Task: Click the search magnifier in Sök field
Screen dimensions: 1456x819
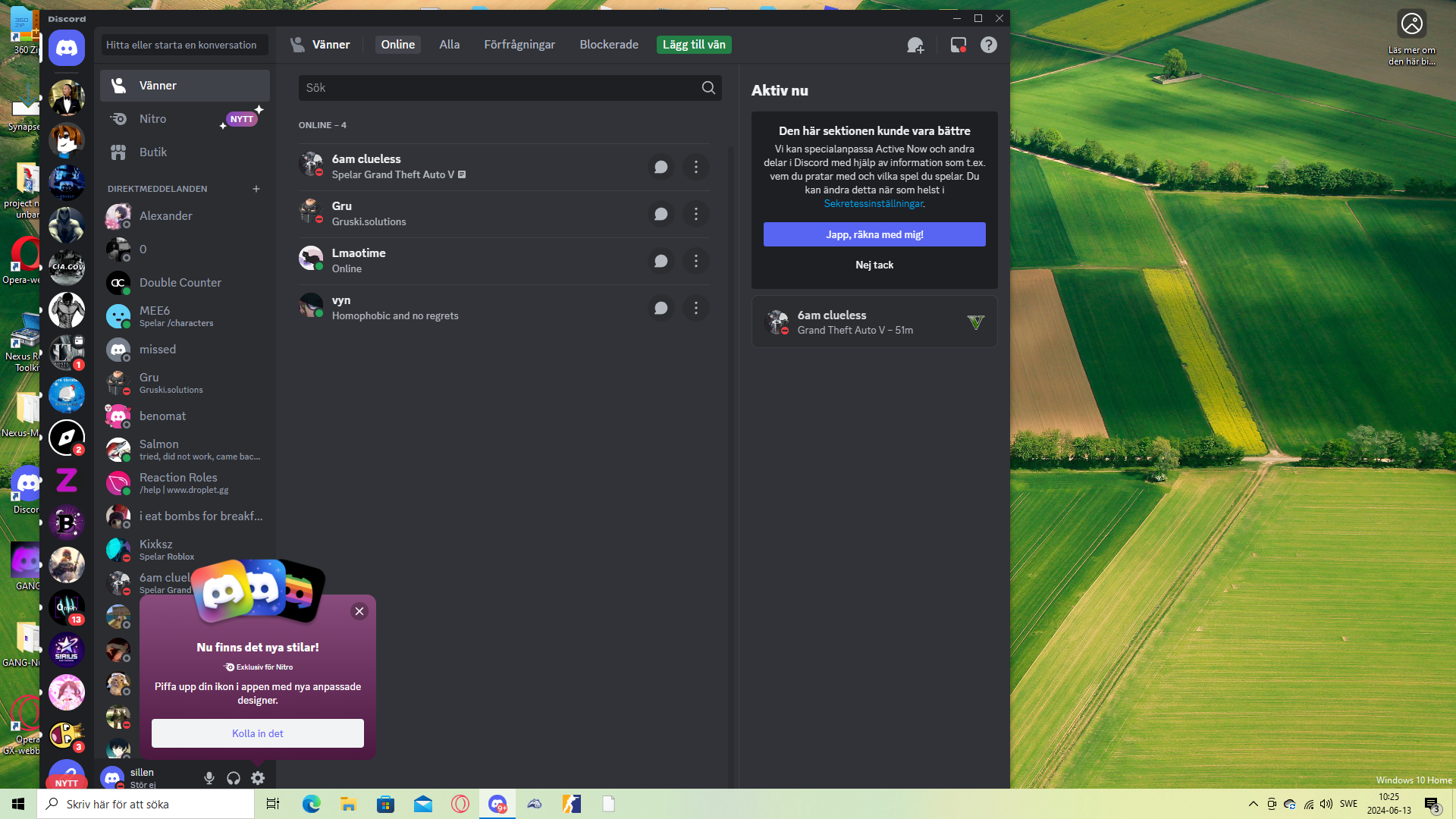Action: point(708,88)
